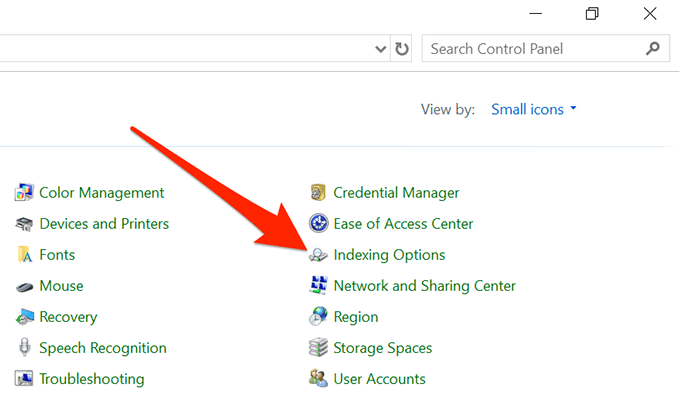Viewport: 680px width, 415px height.
Task: Click the Mouse icon
Action: click(x=25, y=286)
